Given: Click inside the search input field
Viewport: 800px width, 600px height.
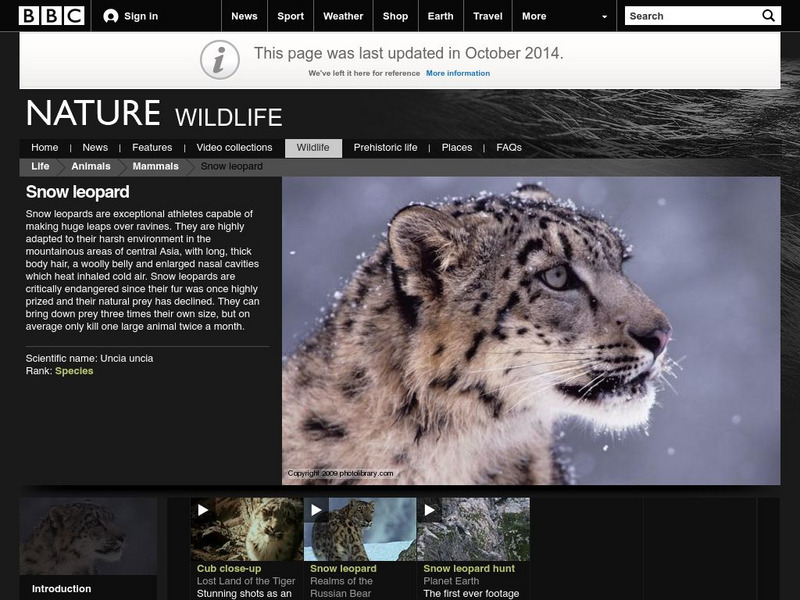Looking at the screenshot, I should [688, 15].
